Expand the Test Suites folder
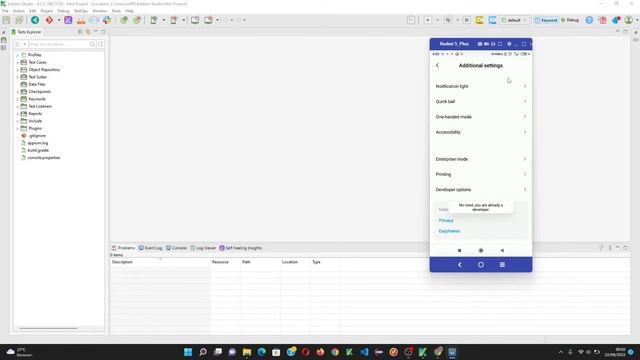Viewport: 640px width, 360px height. (18, 77)
